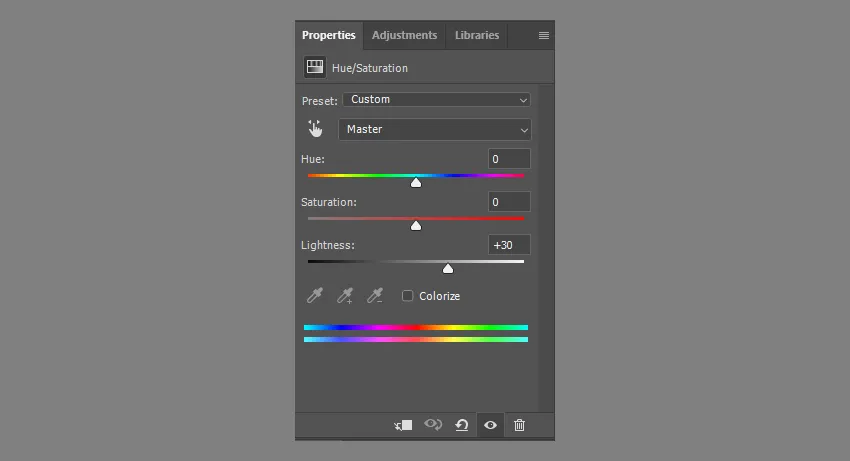Delete this adjustment layer via trash icon
Screen dimensions: 850x461
[x=519, y=425]
